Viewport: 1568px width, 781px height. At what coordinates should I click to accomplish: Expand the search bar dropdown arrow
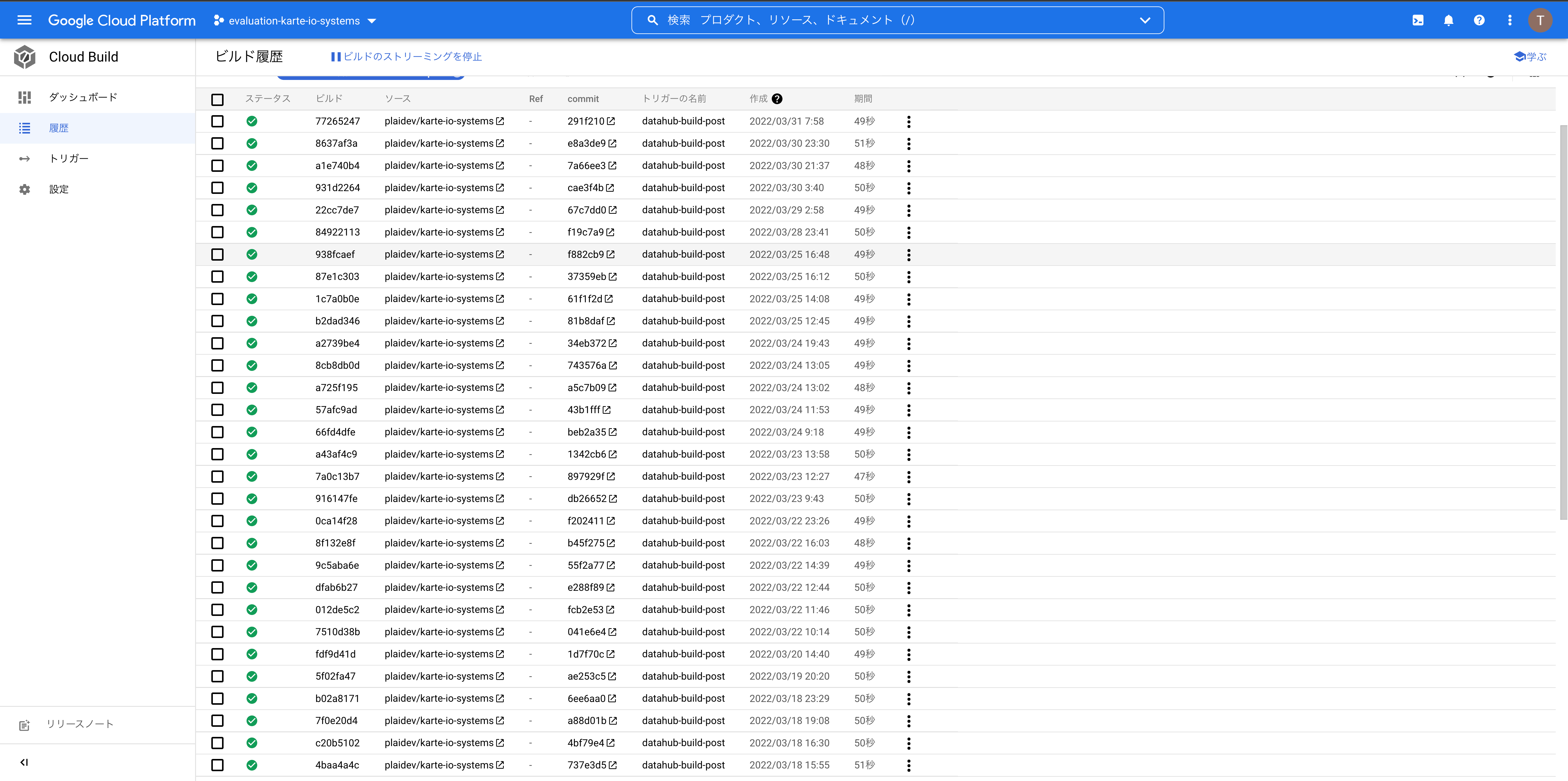click(1144, 20)
